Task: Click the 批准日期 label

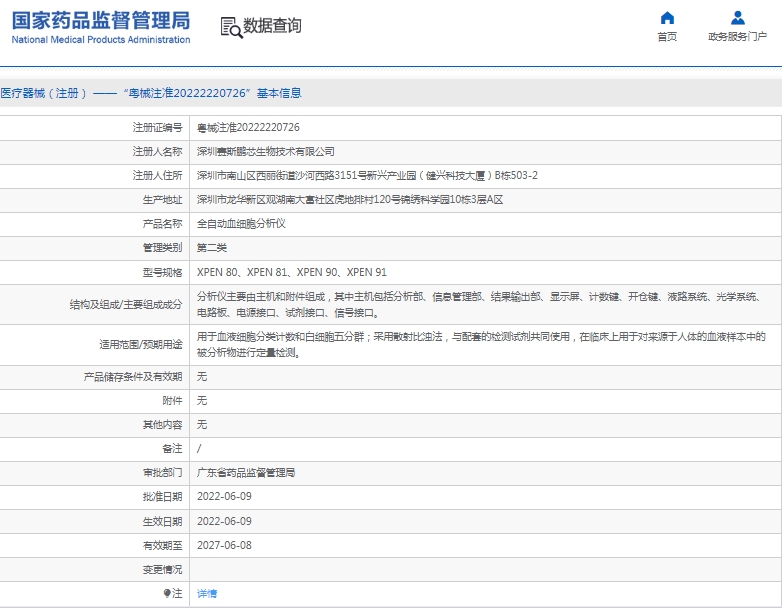Action: [x=163, y=497]
